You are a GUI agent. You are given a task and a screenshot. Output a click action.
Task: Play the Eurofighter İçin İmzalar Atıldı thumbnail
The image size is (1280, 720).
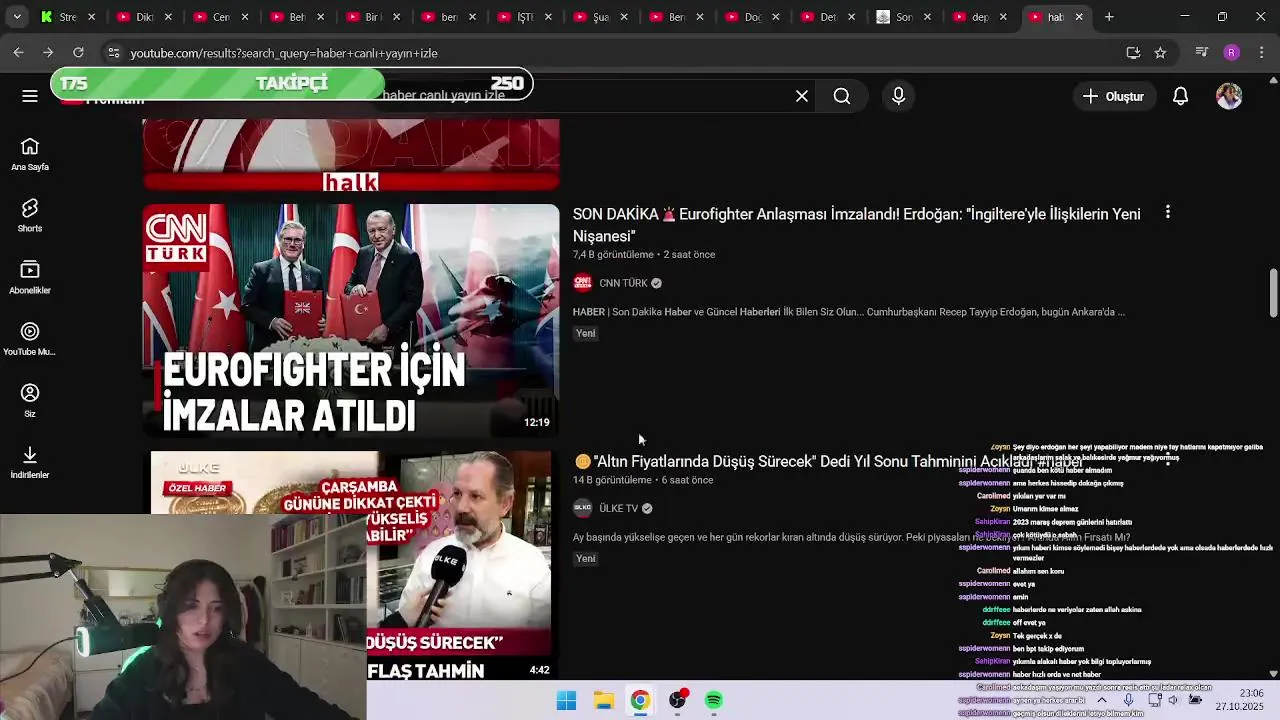click(x=351, y=320)
